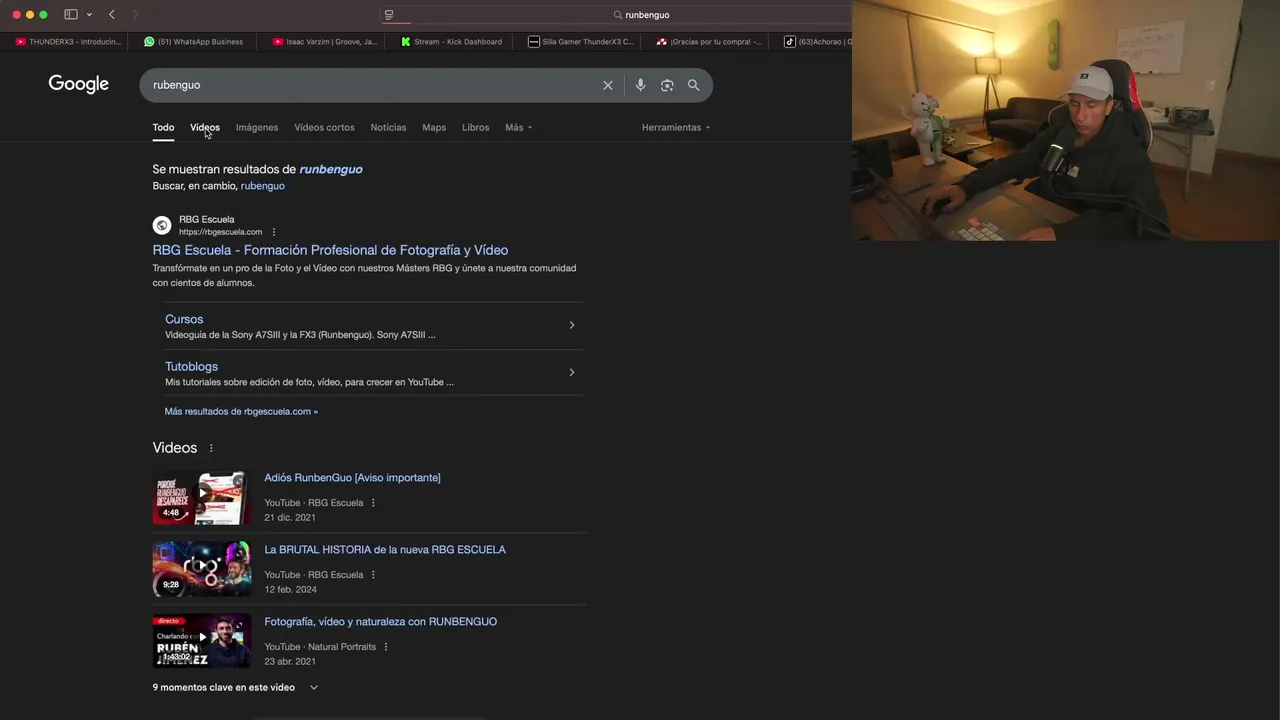Select the Vídeos results tab
This screenshot has width=1280, height=720.
coord(205,128)
